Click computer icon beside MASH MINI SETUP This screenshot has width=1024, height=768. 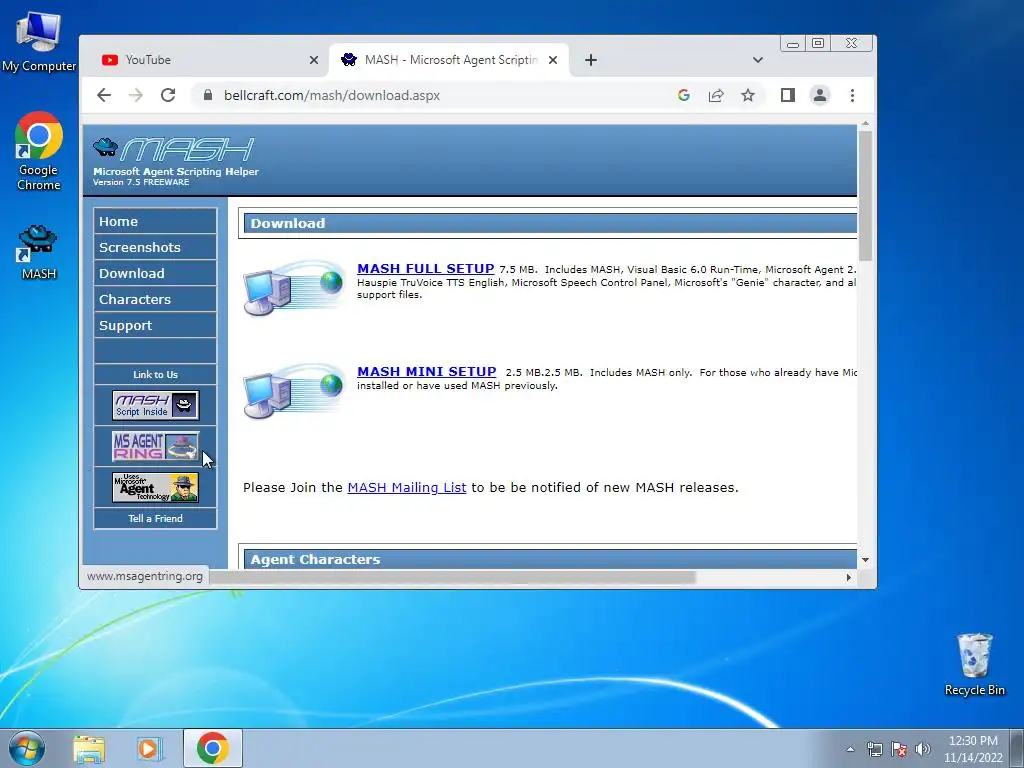pyautogui.click(x=293, y=391)
